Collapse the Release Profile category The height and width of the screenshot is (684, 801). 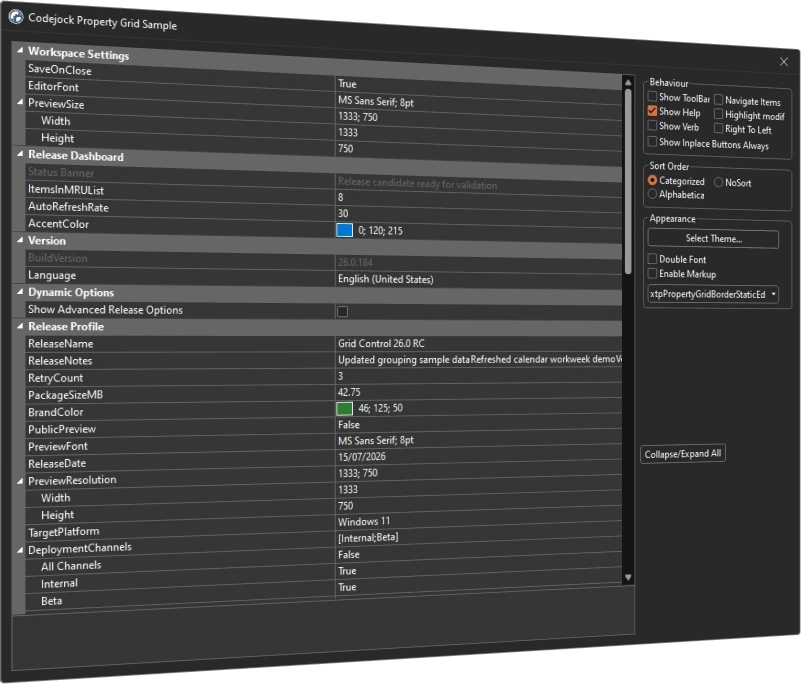click(20, 326)
